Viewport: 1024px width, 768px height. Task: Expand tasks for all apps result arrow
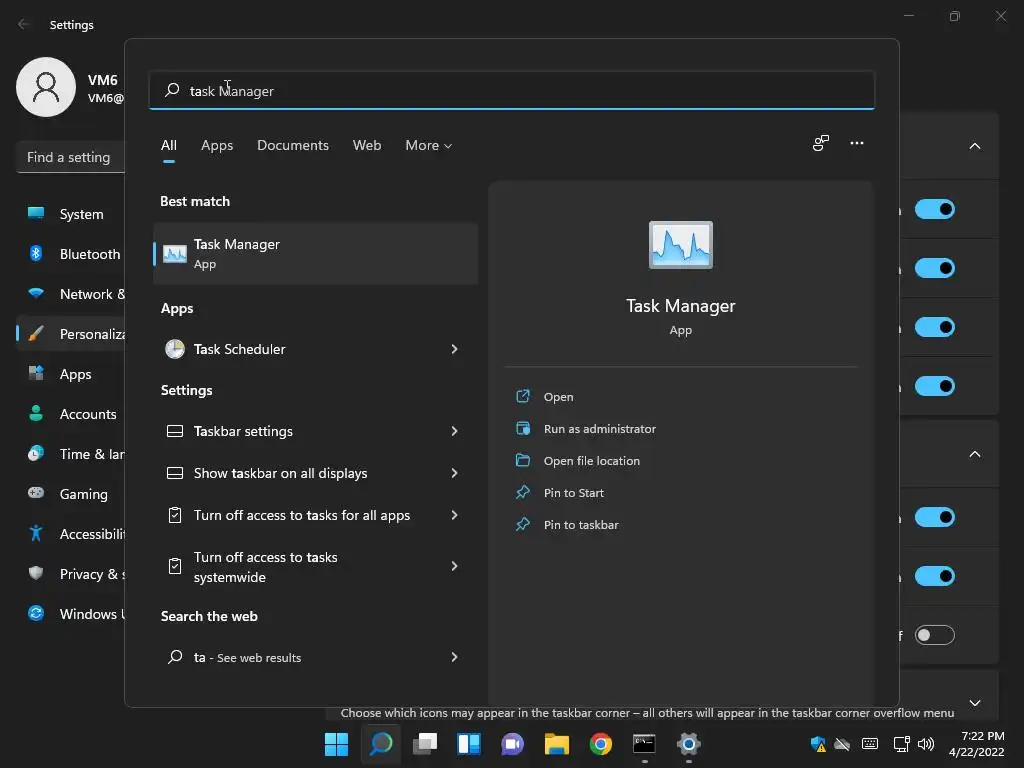click(455, 515)
